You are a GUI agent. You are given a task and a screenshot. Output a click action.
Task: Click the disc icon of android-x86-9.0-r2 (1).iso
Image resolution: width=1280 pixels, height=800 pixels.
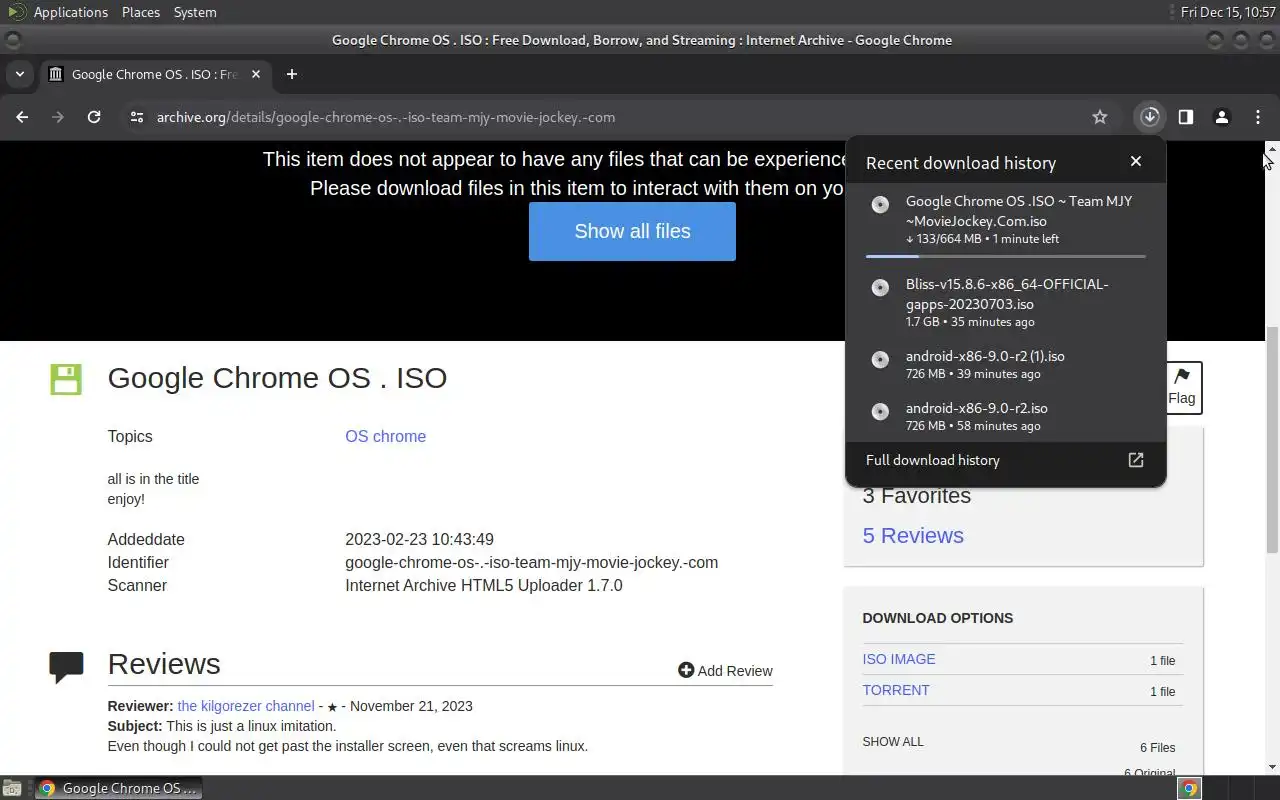[x=880, y=360]
